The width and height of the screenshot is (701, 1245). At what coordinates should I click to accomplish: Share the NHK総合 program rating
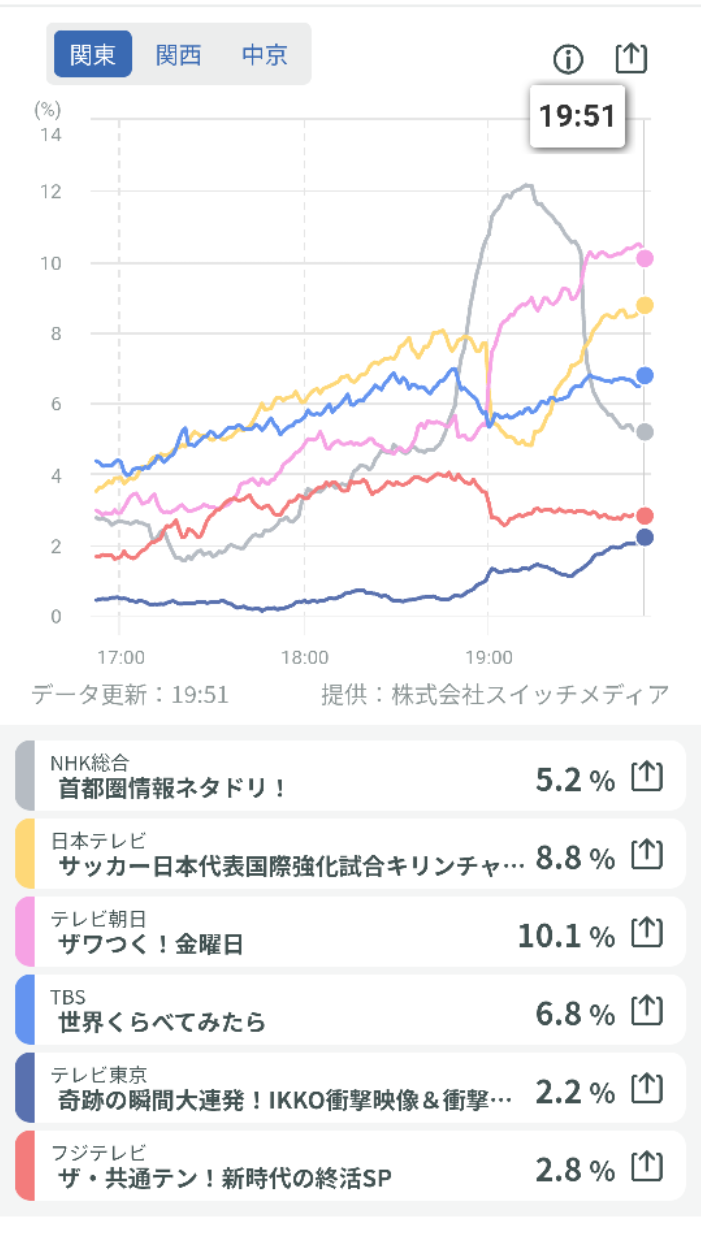(x=647, y=777)
